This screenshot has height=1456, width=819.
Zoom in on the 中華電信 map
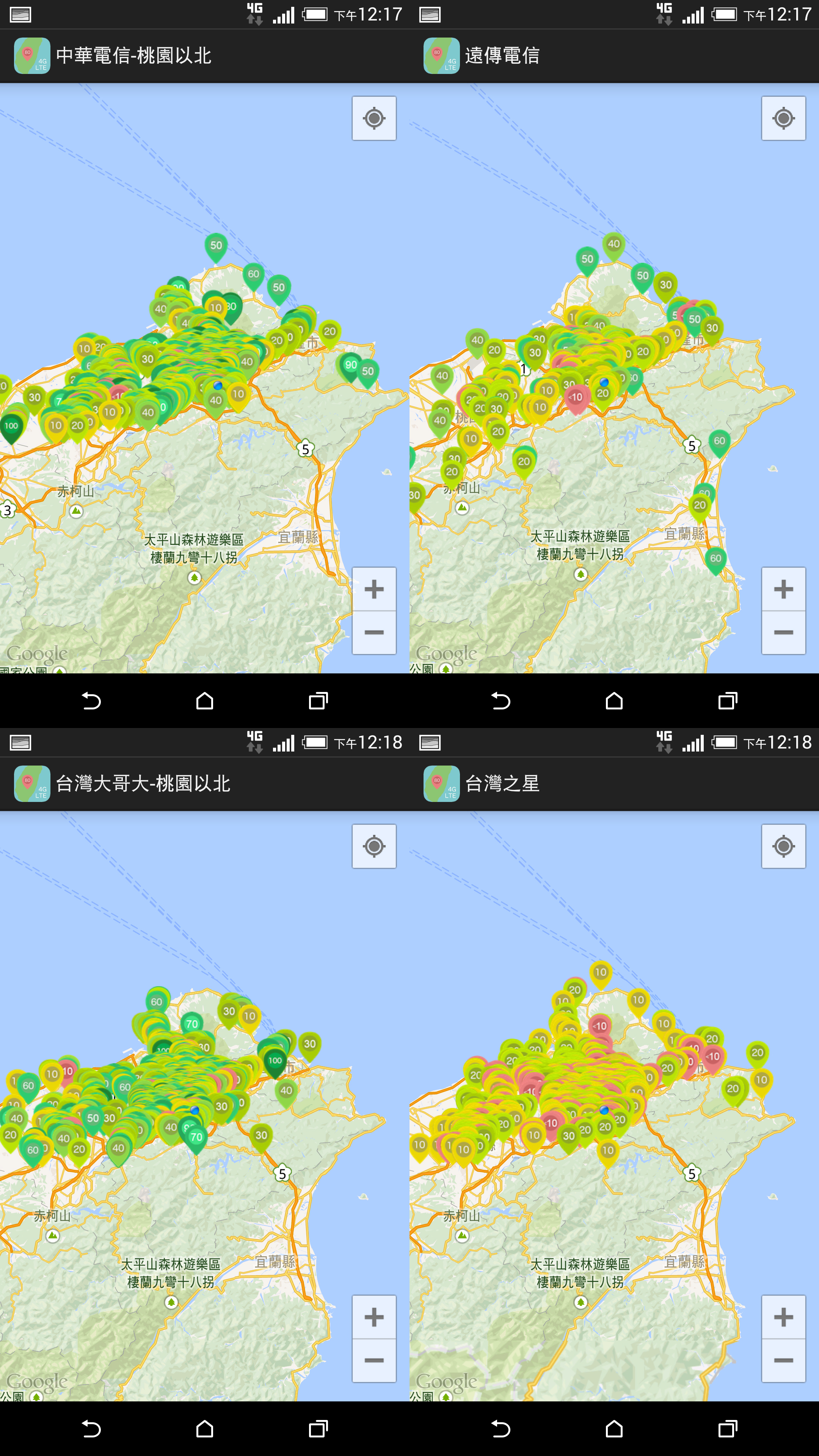[x=373, y=589]
